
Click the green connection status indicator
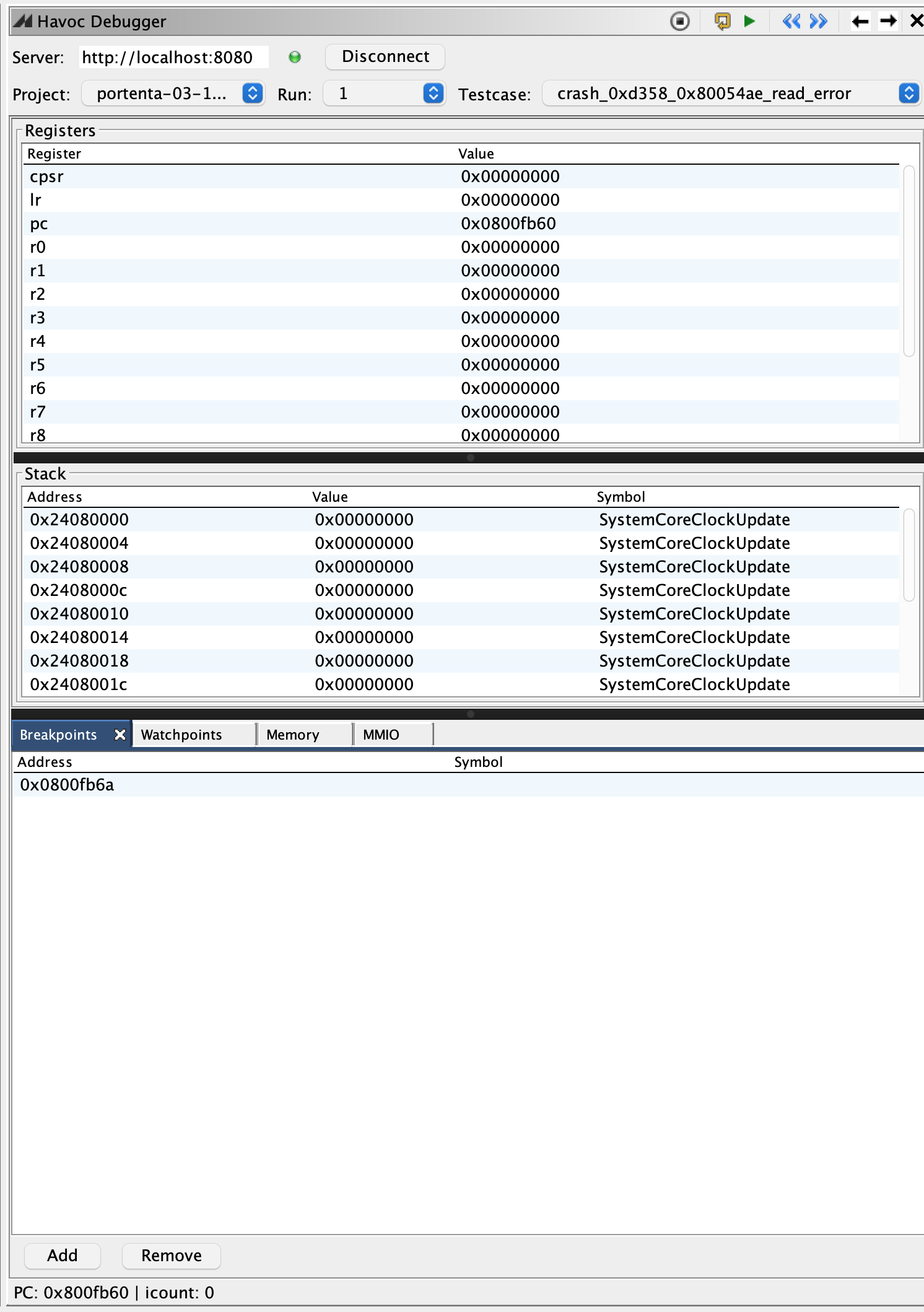click(x=295, y=58)
